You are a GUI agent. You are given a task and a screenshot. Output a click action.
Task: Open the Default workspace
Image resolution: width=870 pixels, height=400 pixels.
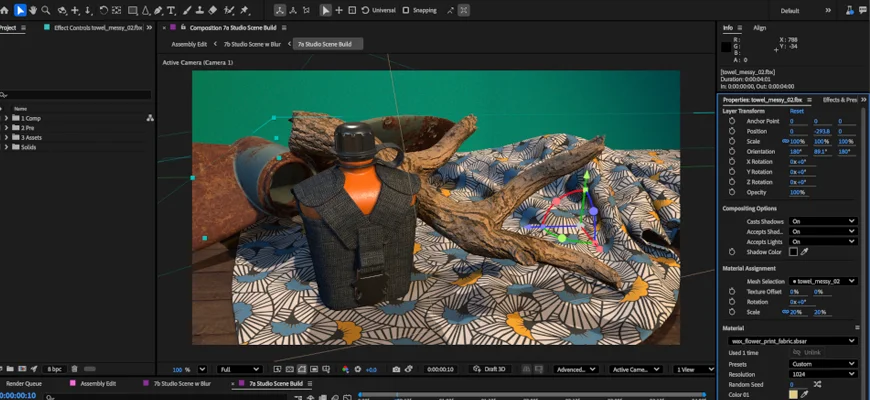(790, 11)
